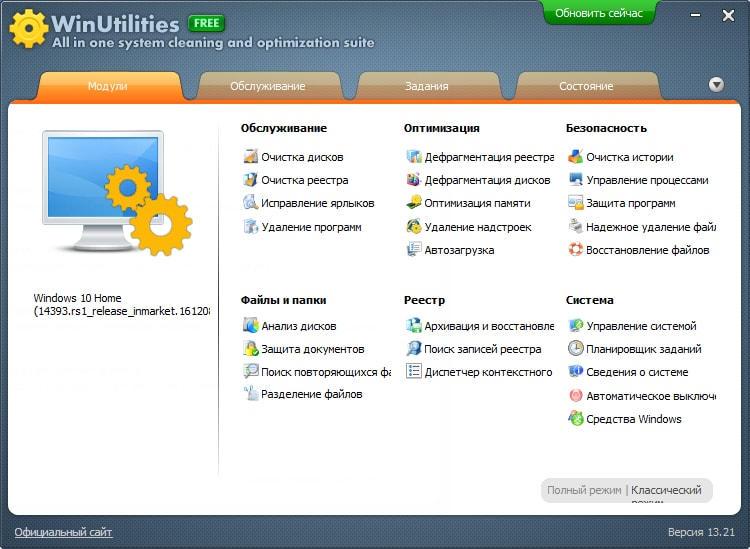Screen dimensions: 750x549
Task: Click the Обновить сейчас button
Action: pos(599,13)
